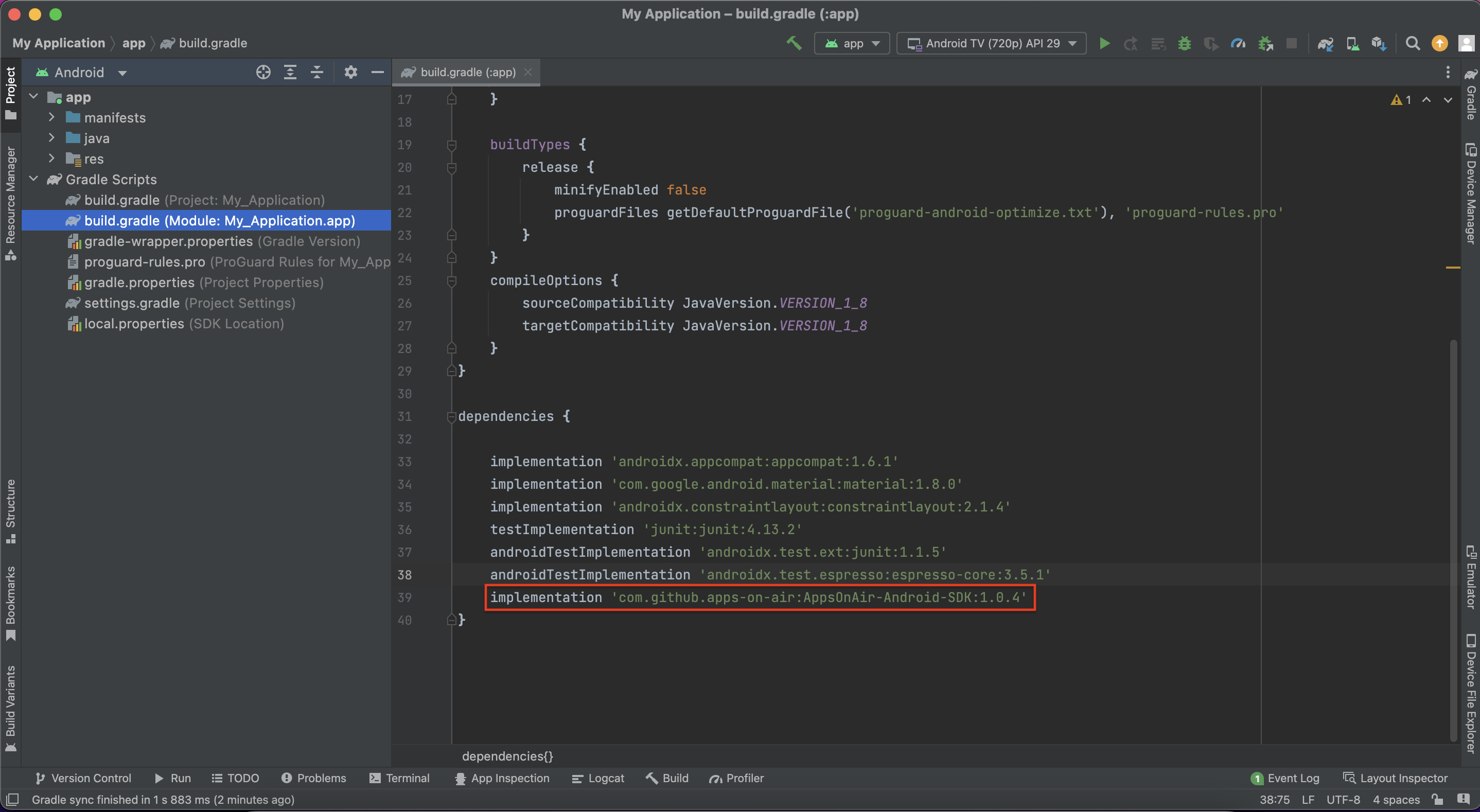
Task: Click the Sync Project with Gradle icon
Action: [x=1324, y=42]
